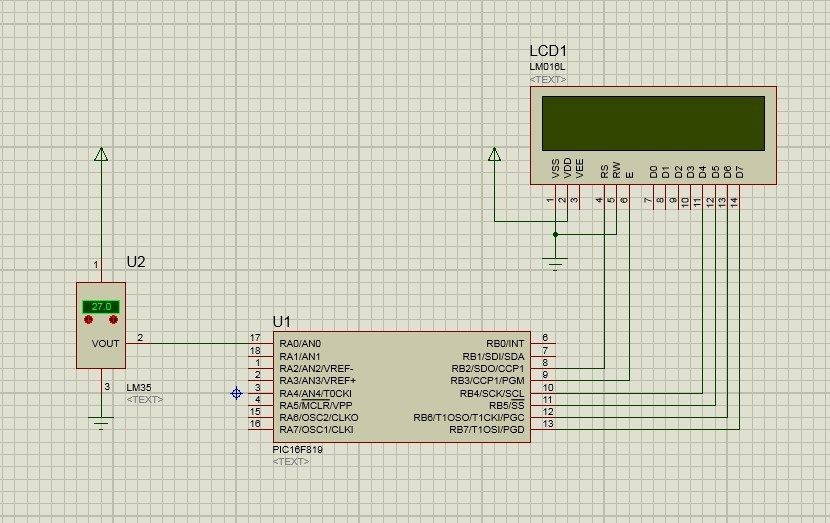Click the RB1/SDI/SDA pin label
Viewport: 830px width, 523px height.
pyautogui.click(x=493, y=356)
